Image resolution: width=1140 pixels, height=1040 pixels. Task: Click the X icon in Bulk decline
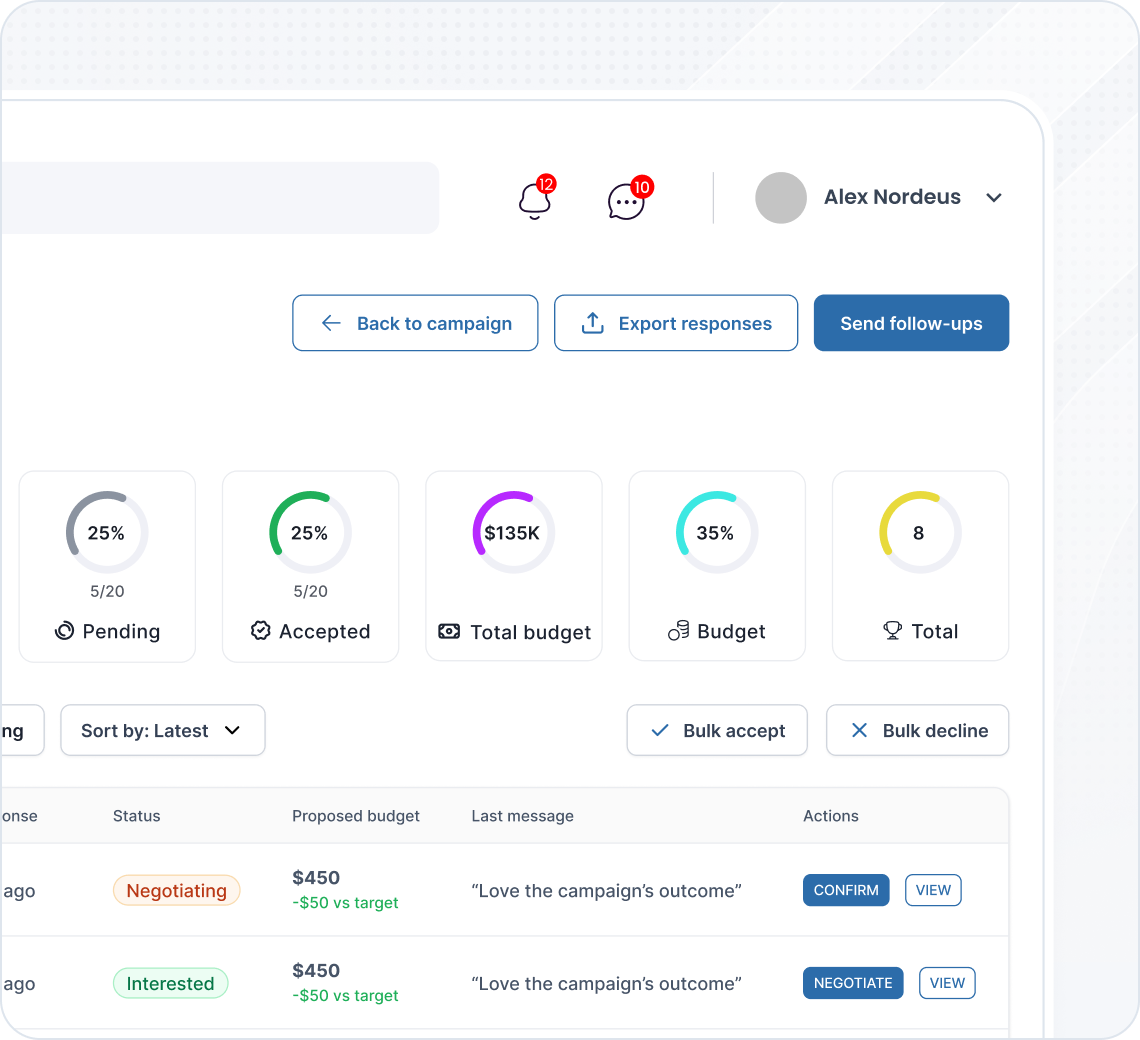point(859,730)
